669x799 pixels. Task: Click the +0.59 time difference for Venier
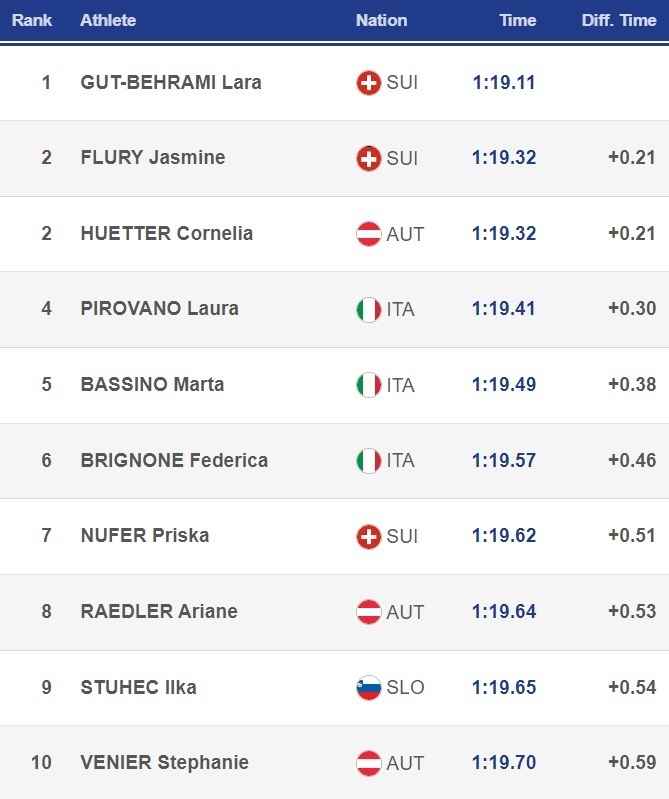pos(632,763)
